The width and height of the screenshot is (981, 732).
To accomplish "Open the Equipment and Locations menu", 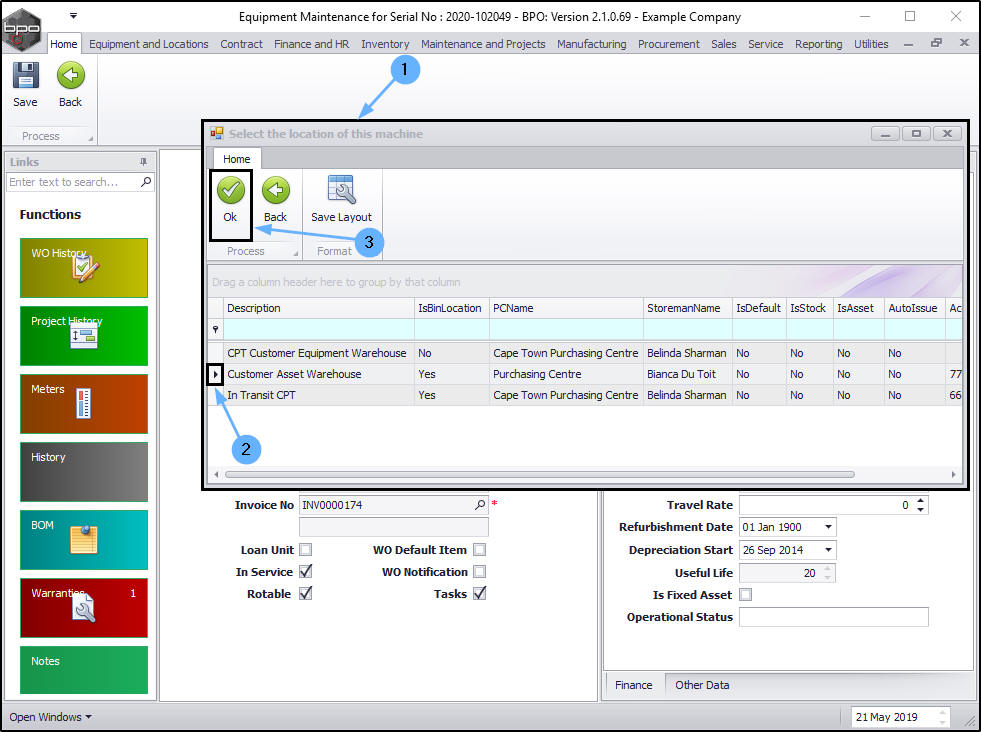I will pyautogui.click(x=149, y=44).
